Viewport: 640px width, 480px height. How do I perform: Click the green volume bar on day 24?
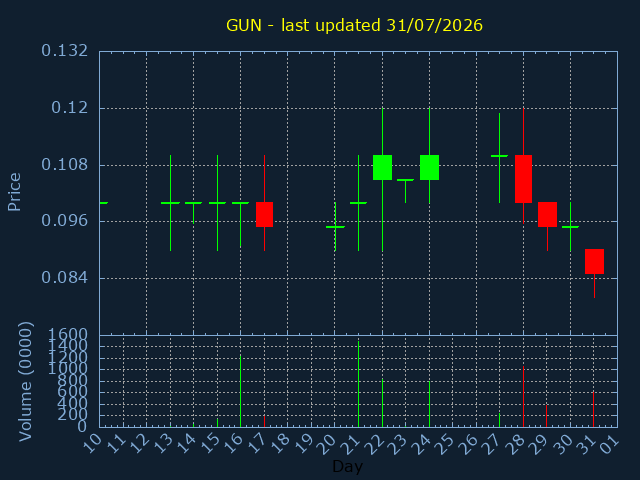(429, 404)
